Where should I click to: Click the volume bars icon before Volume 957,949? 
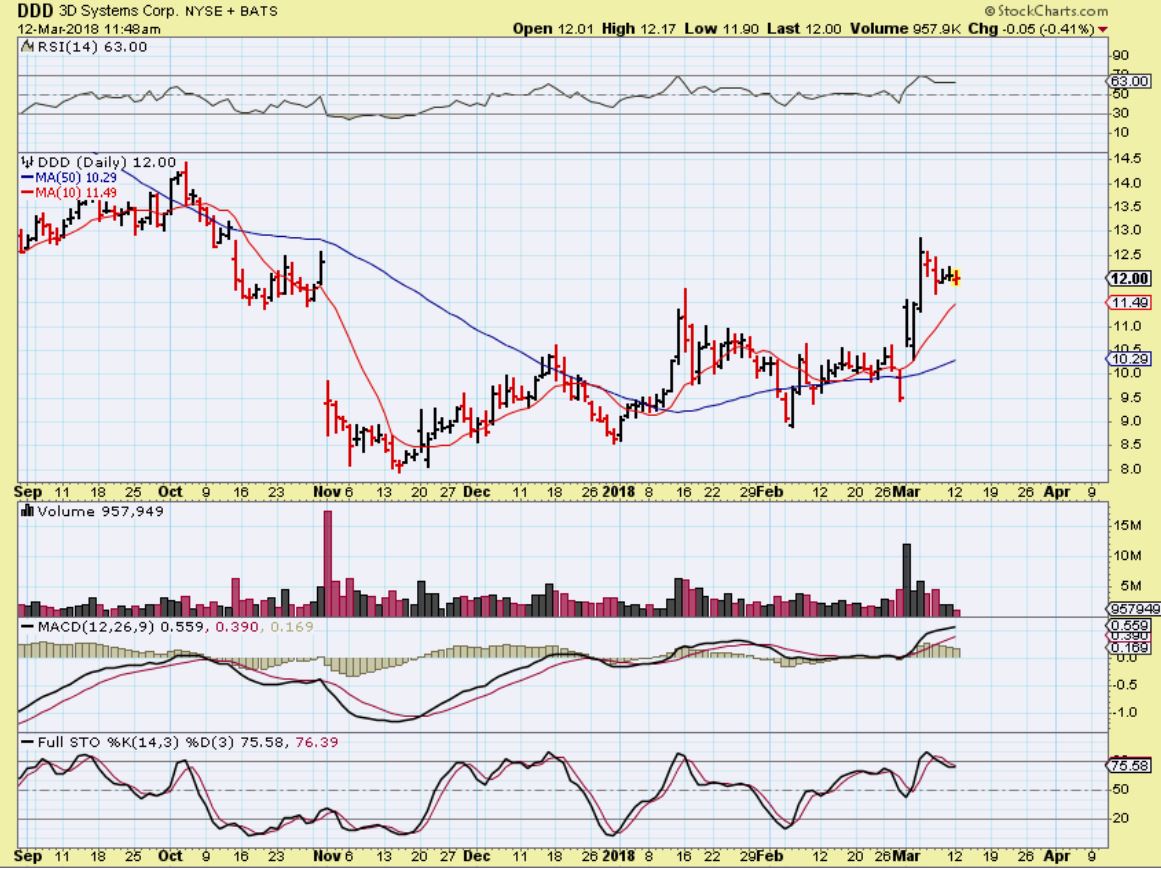pos(27,511)
